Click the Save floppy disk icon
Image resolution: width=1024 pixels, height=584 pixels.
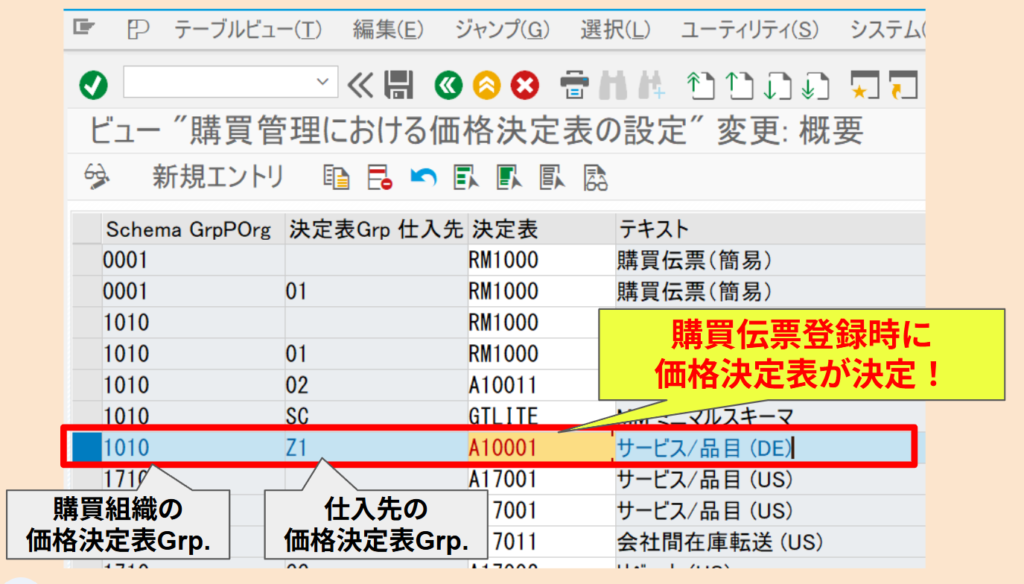398,85
